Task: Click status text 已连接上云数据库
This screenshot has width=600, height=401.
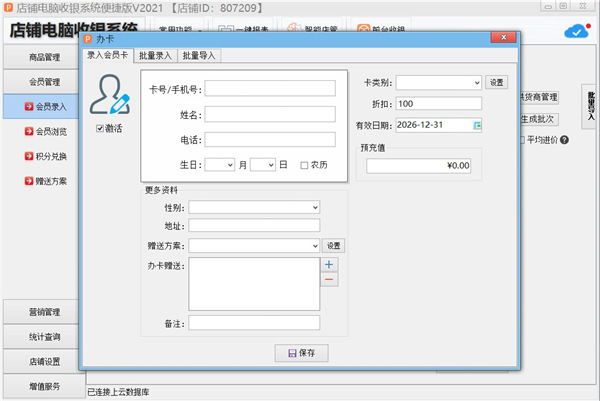Action: [118, 392]
